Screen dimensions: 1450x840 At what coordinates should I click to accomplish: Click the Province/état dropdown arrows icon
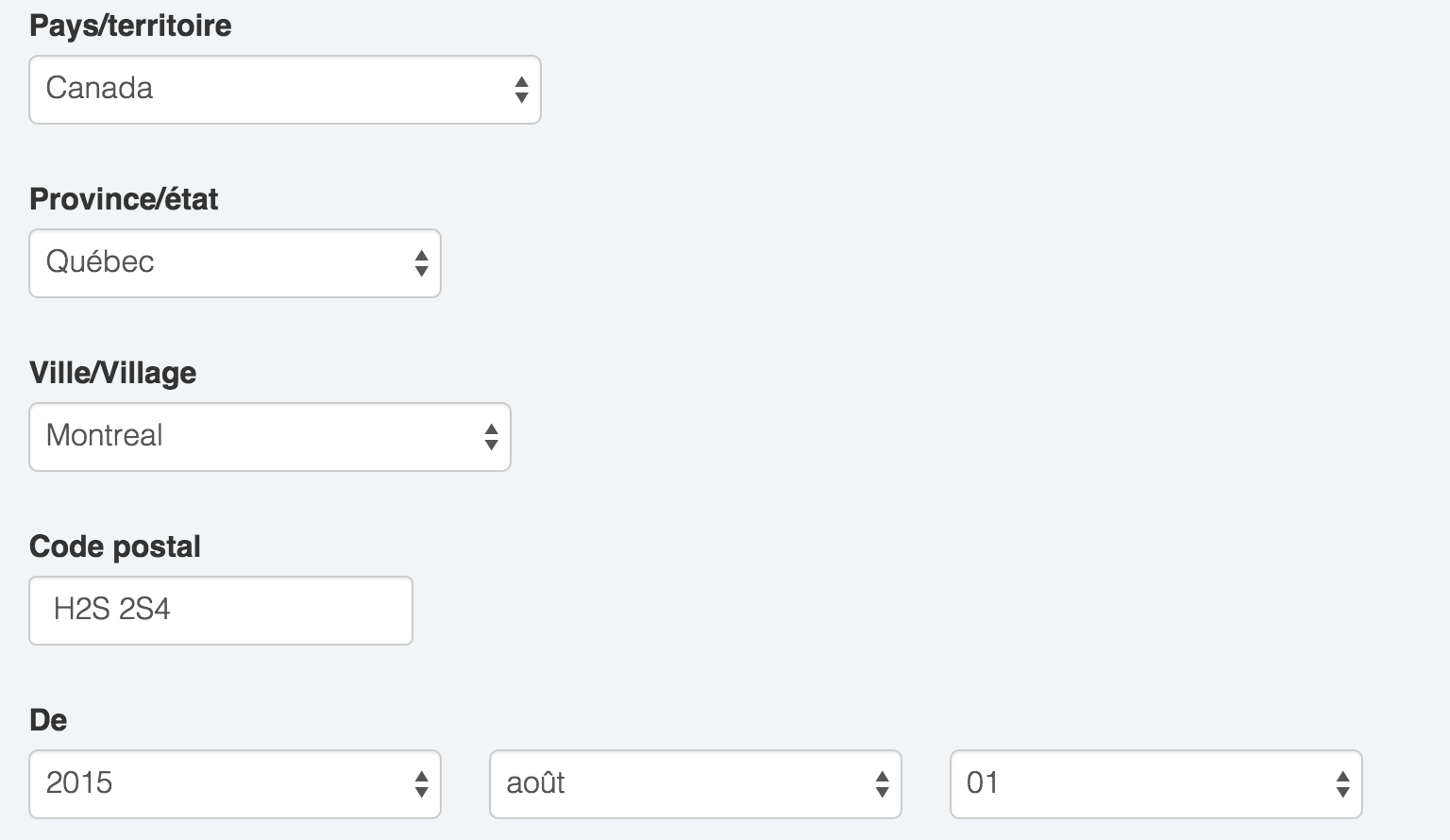point(421,263)
